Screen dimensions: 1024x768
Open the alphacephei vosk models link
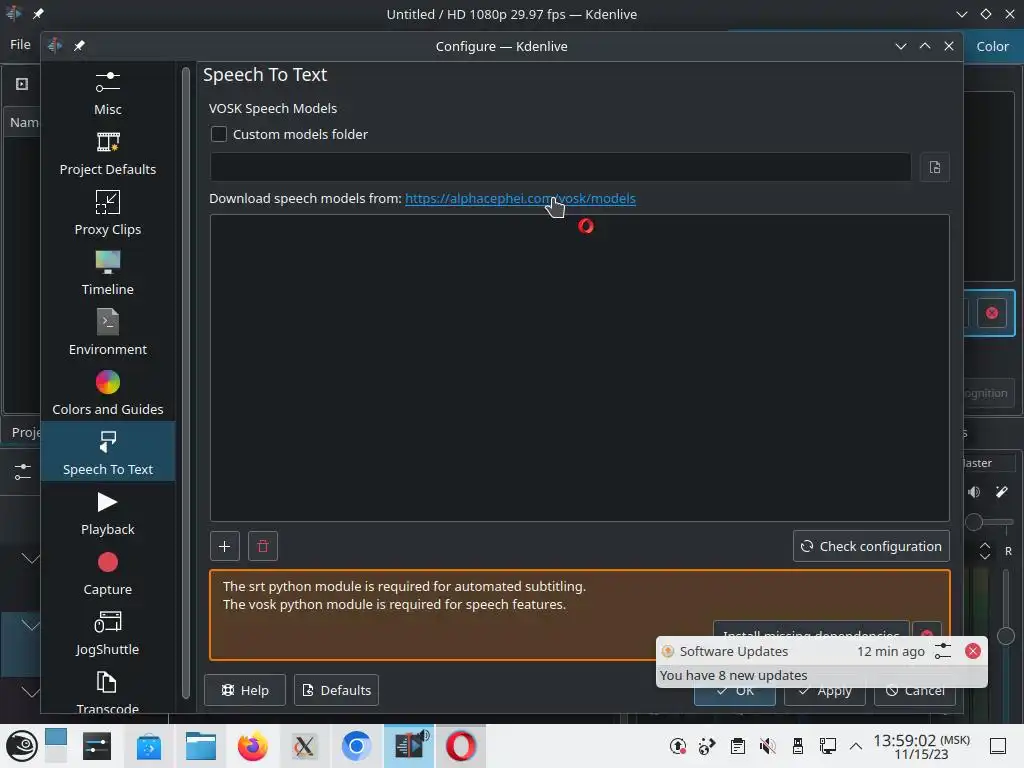[520, 198]
